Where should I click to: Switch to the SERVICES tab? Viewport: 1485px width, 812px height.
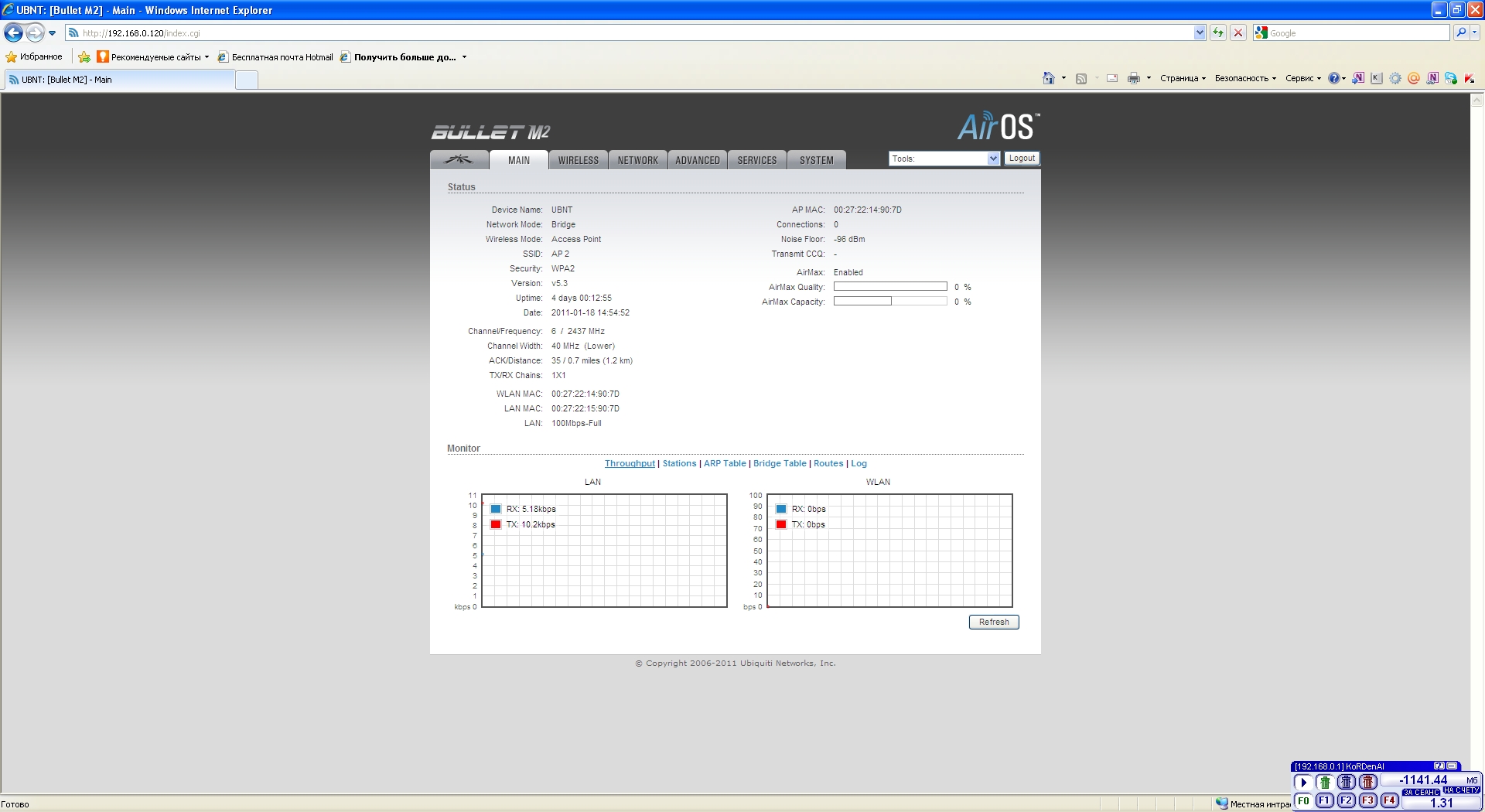[x=757, y=160]
